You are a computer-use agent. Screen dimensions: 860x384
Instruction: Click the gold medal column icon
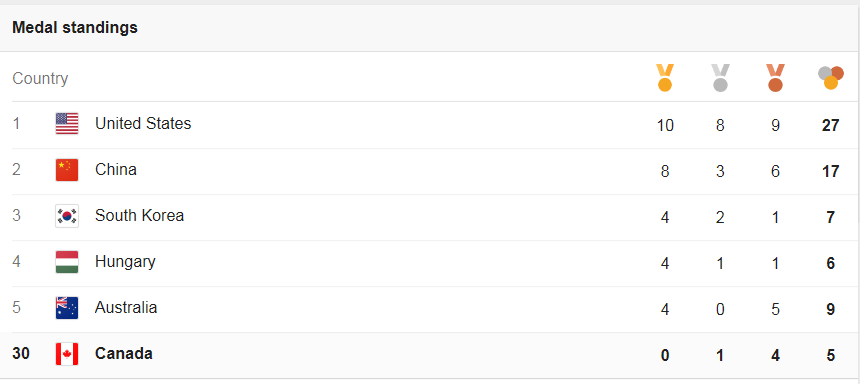[x=665, y=78]
